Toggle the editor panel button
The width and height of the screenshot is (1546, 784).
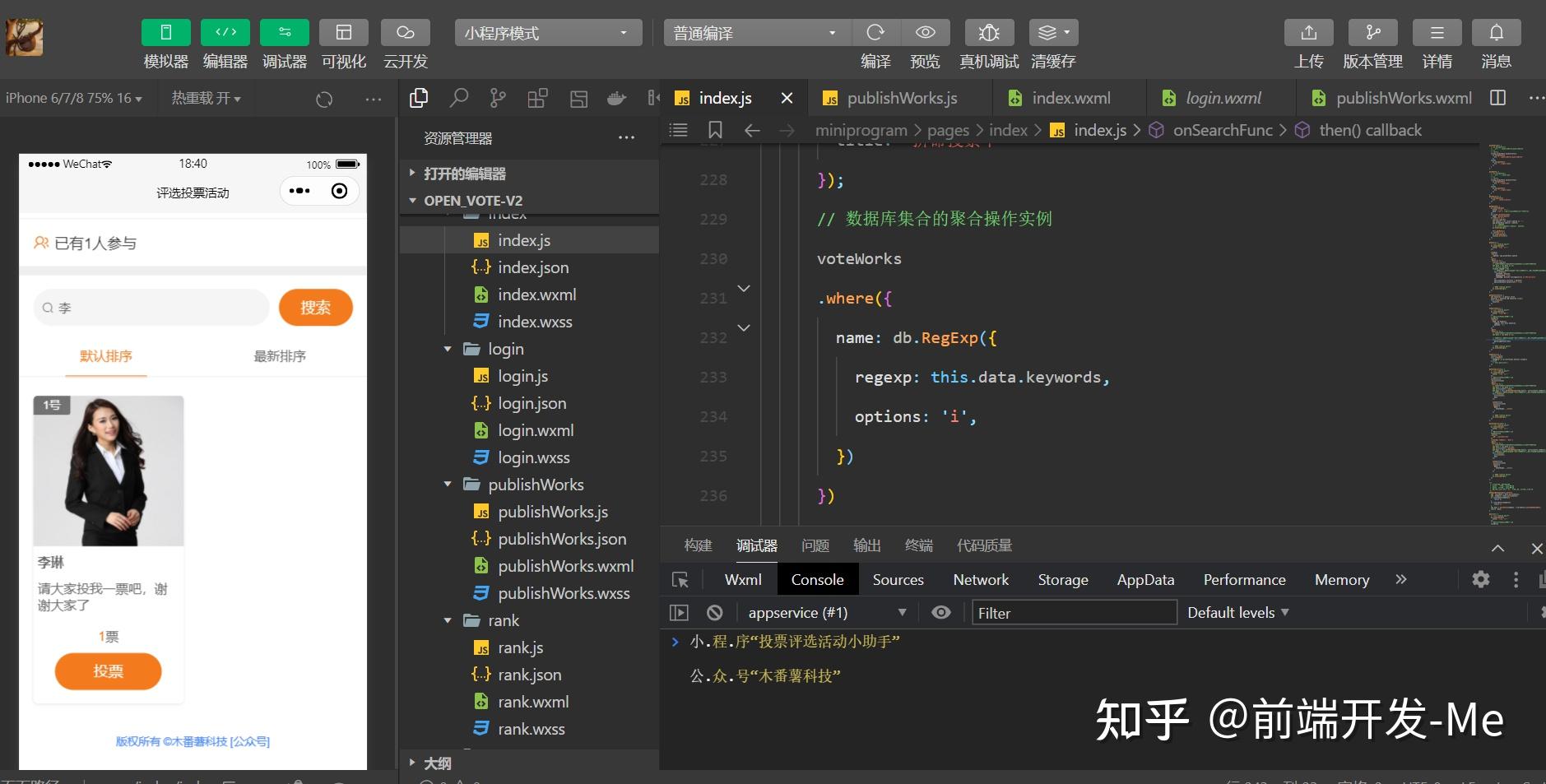coord(225,32)
